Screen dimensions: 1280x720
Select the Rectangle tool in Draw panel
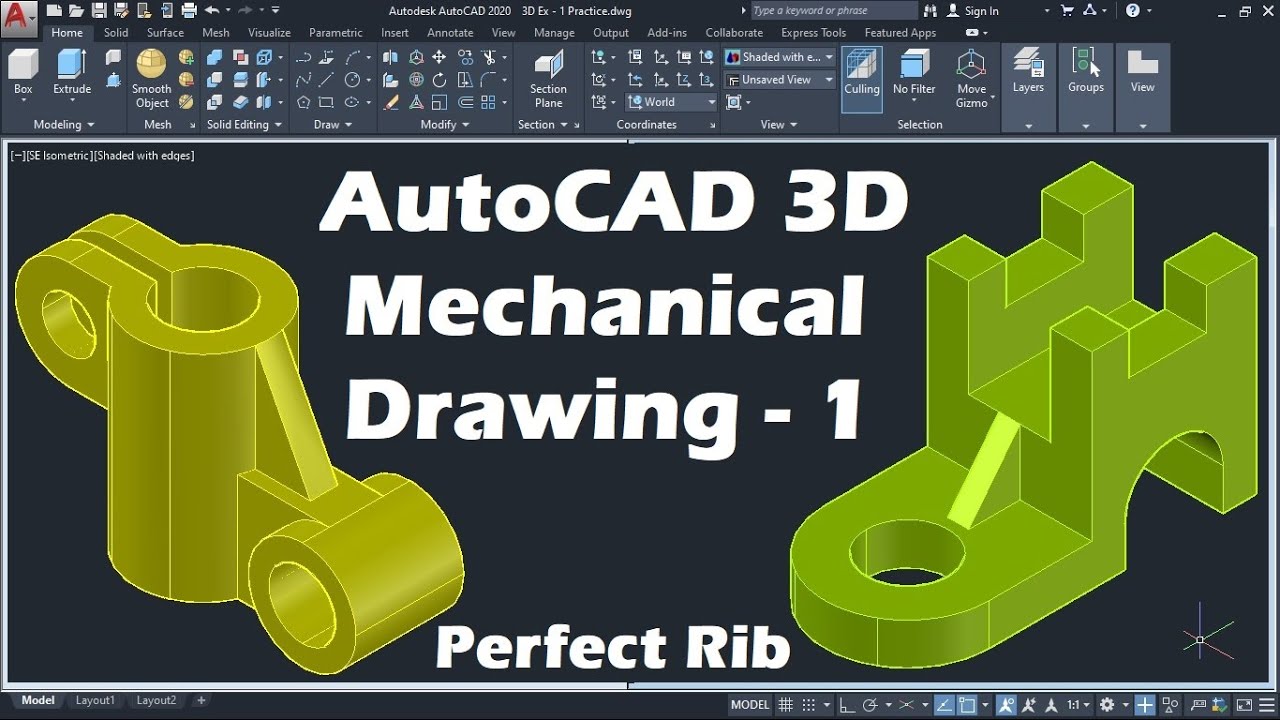click(x=326, y=102)
